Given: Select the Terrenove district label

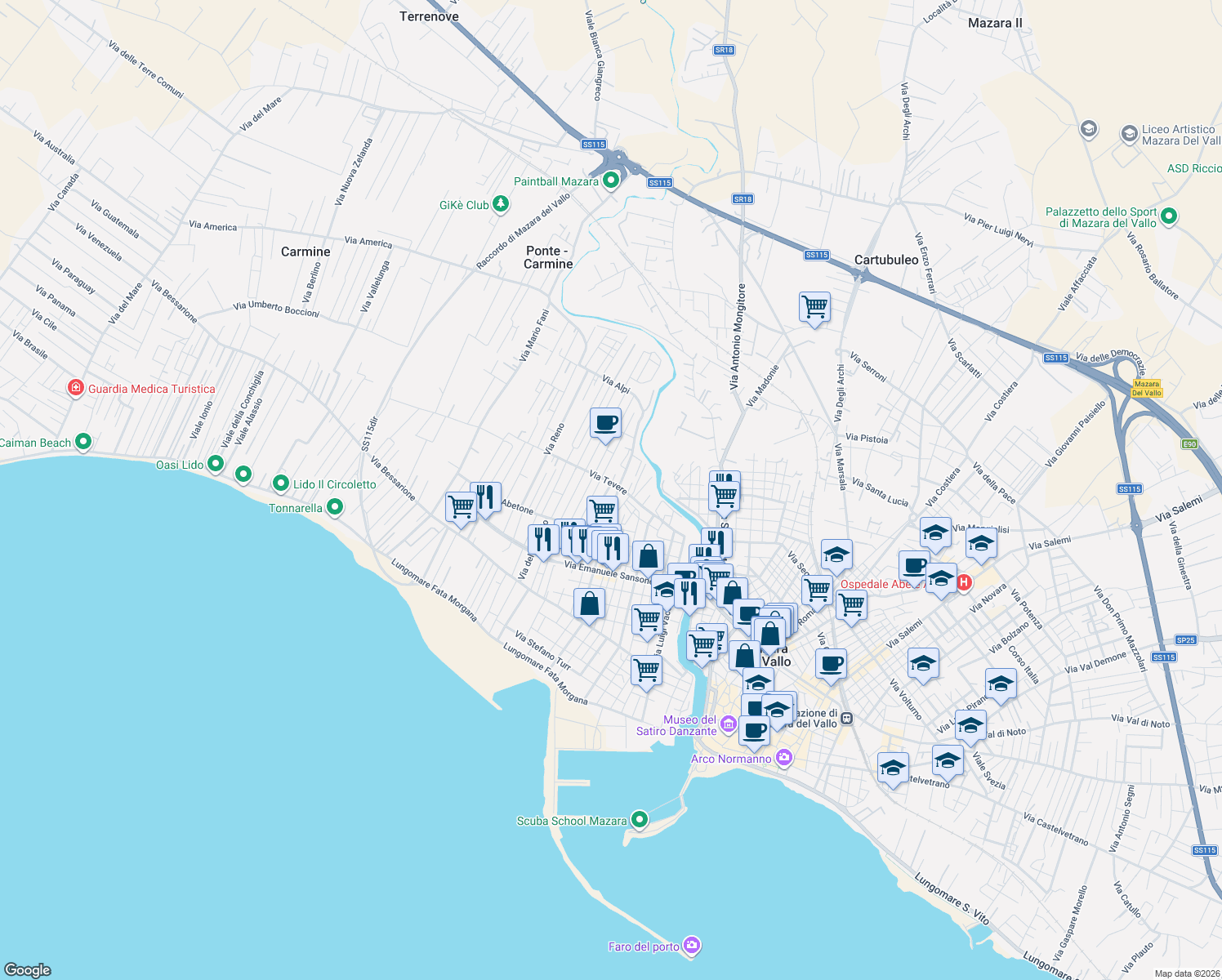Looking at the screenshot, I should tap(429, 16).
